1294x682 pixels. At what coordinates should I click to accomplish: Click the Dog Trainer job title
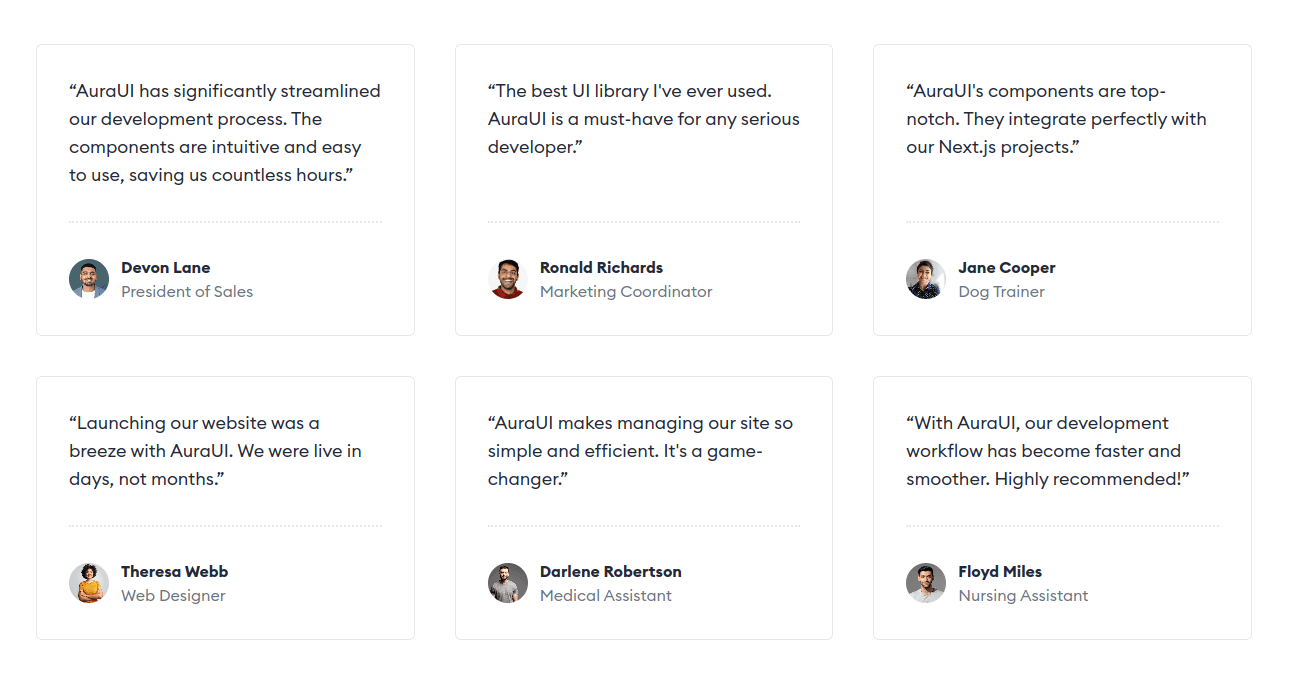(x=1001, y=292)
